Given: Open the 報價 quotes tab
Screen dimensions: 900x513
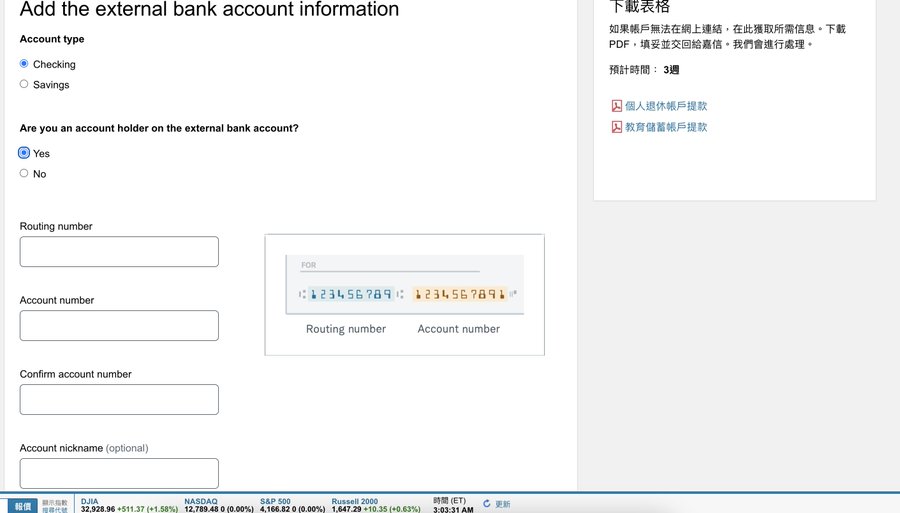Looking at the screenshot, I should 19,506.
